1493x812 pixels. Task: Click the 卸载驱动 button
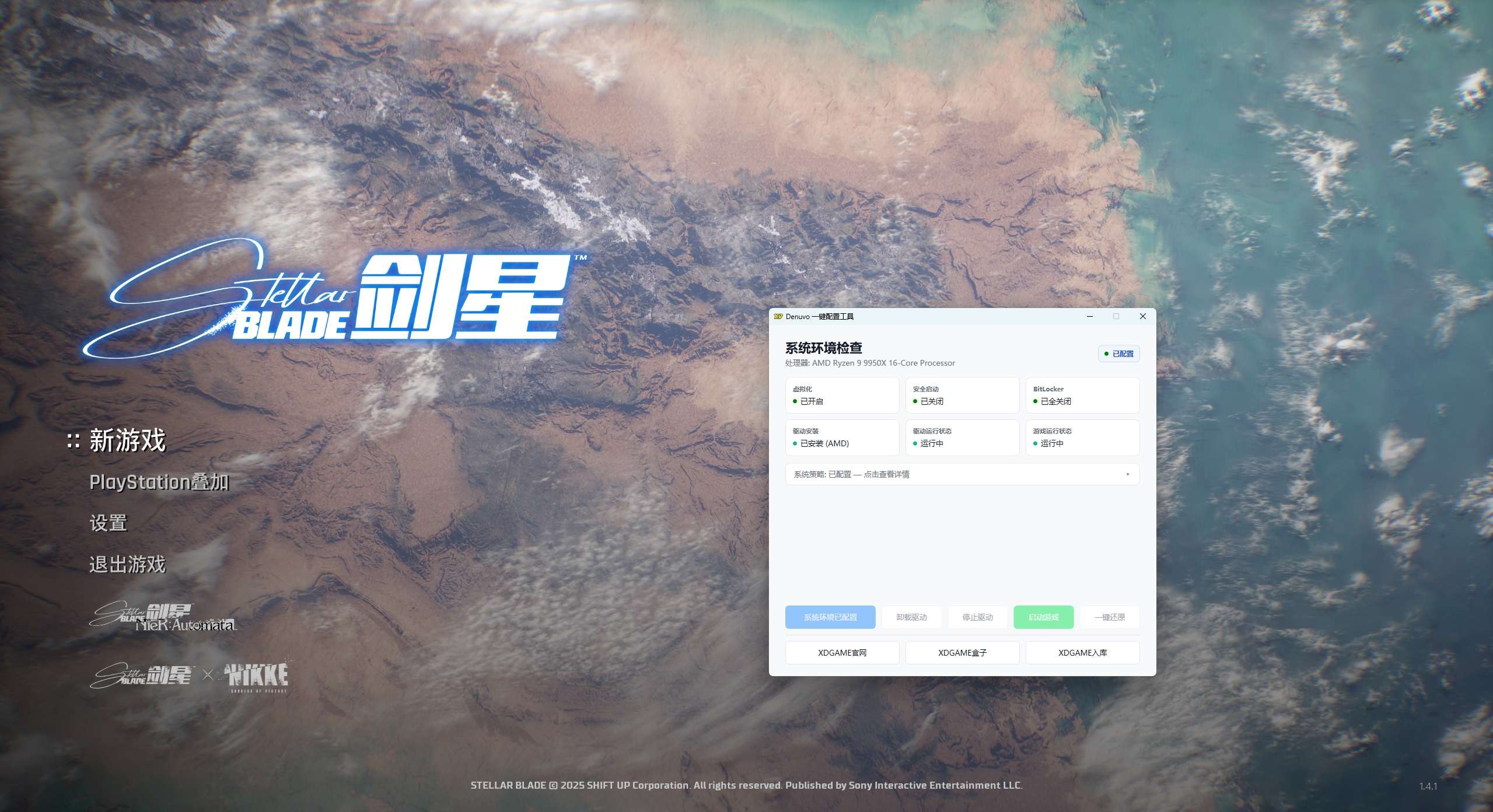(x=911, y=617)
